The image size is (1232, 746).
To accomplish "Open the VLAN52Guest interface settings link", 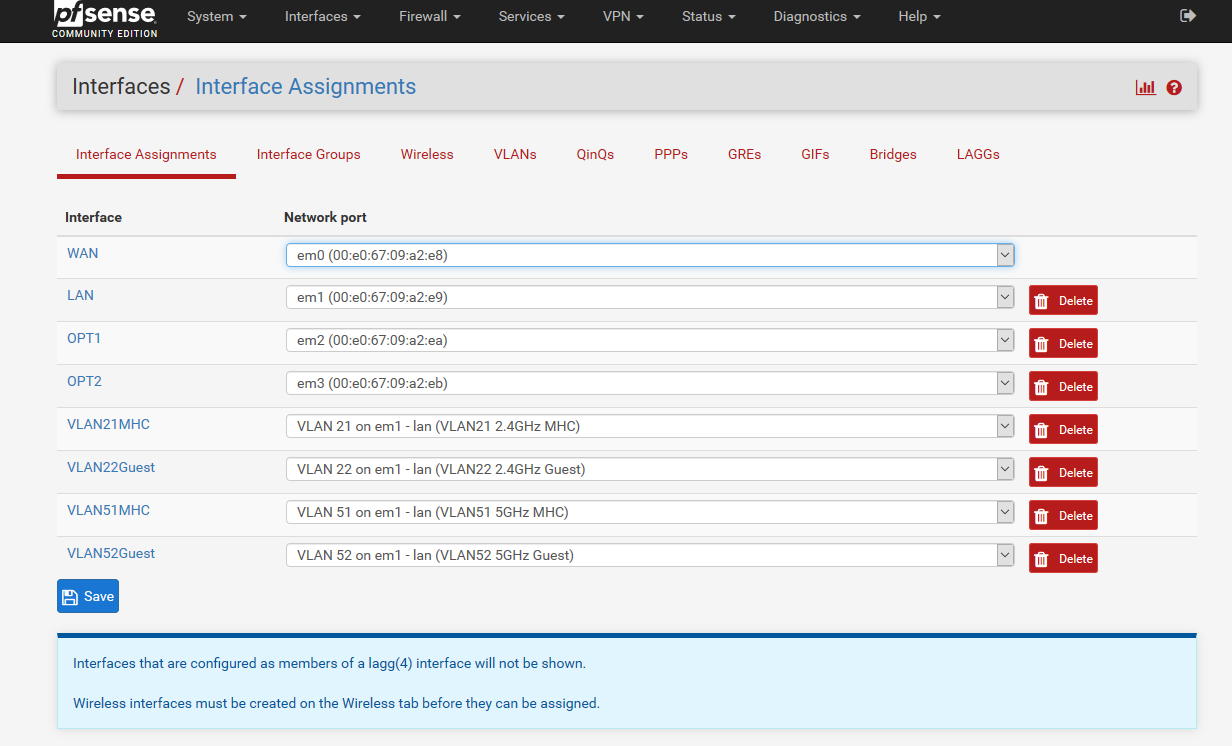I will tap(111, 553).
